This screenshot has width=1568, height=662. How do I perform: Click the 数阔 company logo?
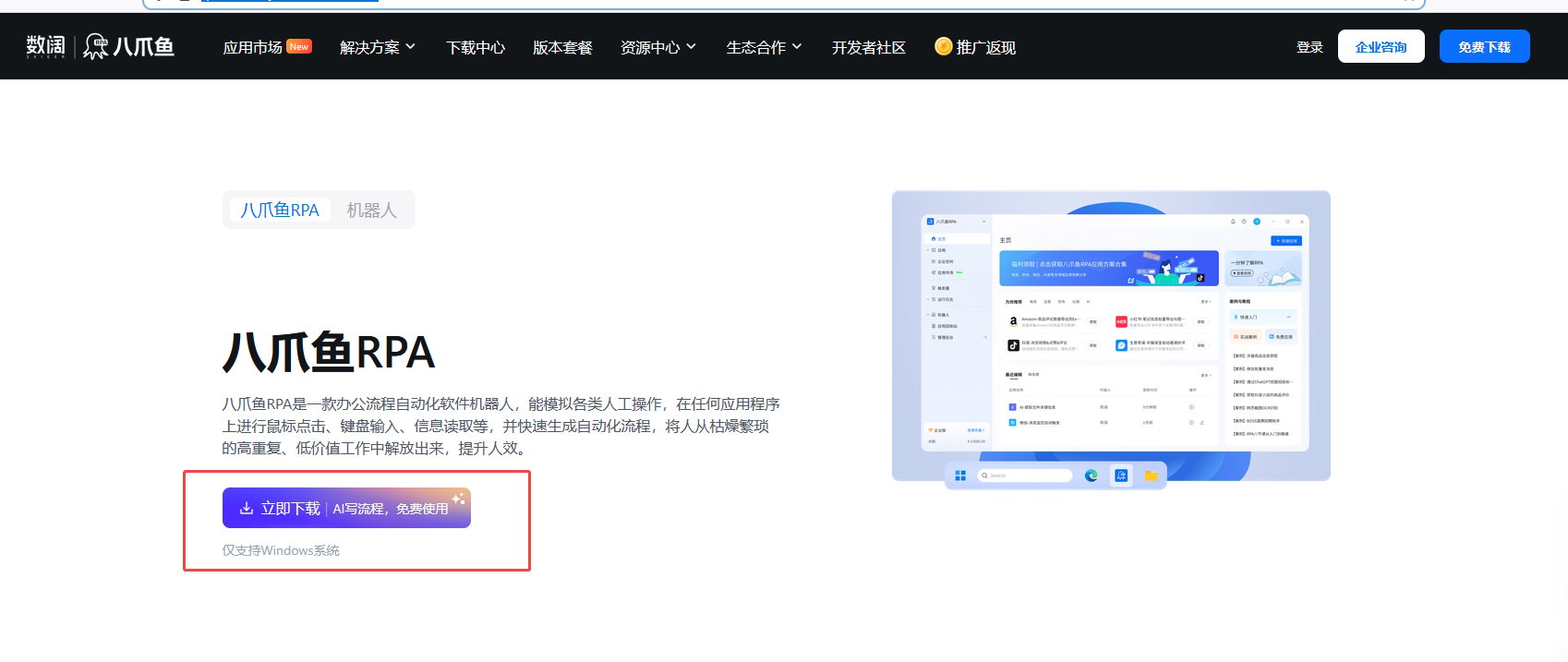point(45,46)
